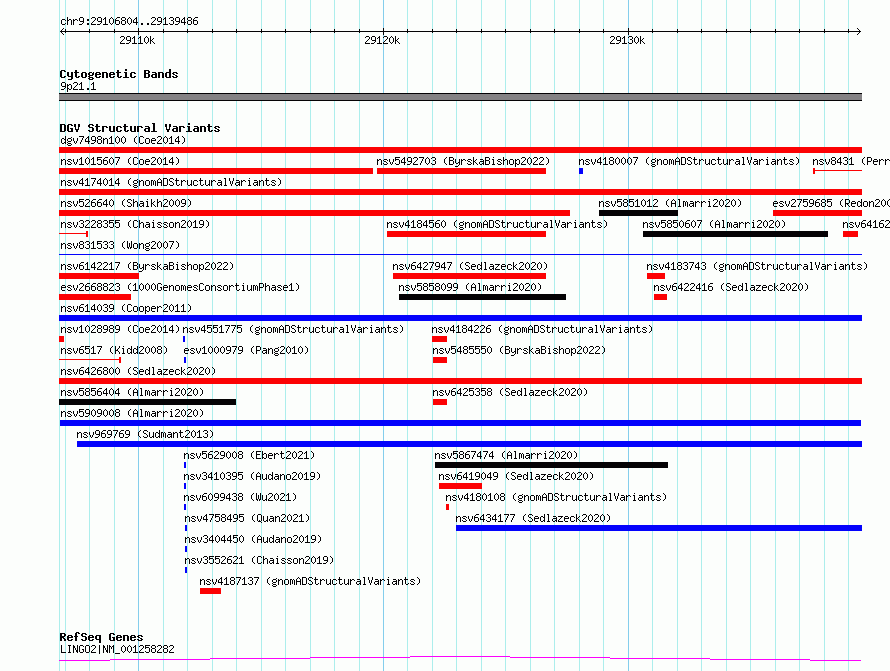This screenshot has height=671, width=890.
Task: Click the 29130k ruler mark
Action: (627, 40)
